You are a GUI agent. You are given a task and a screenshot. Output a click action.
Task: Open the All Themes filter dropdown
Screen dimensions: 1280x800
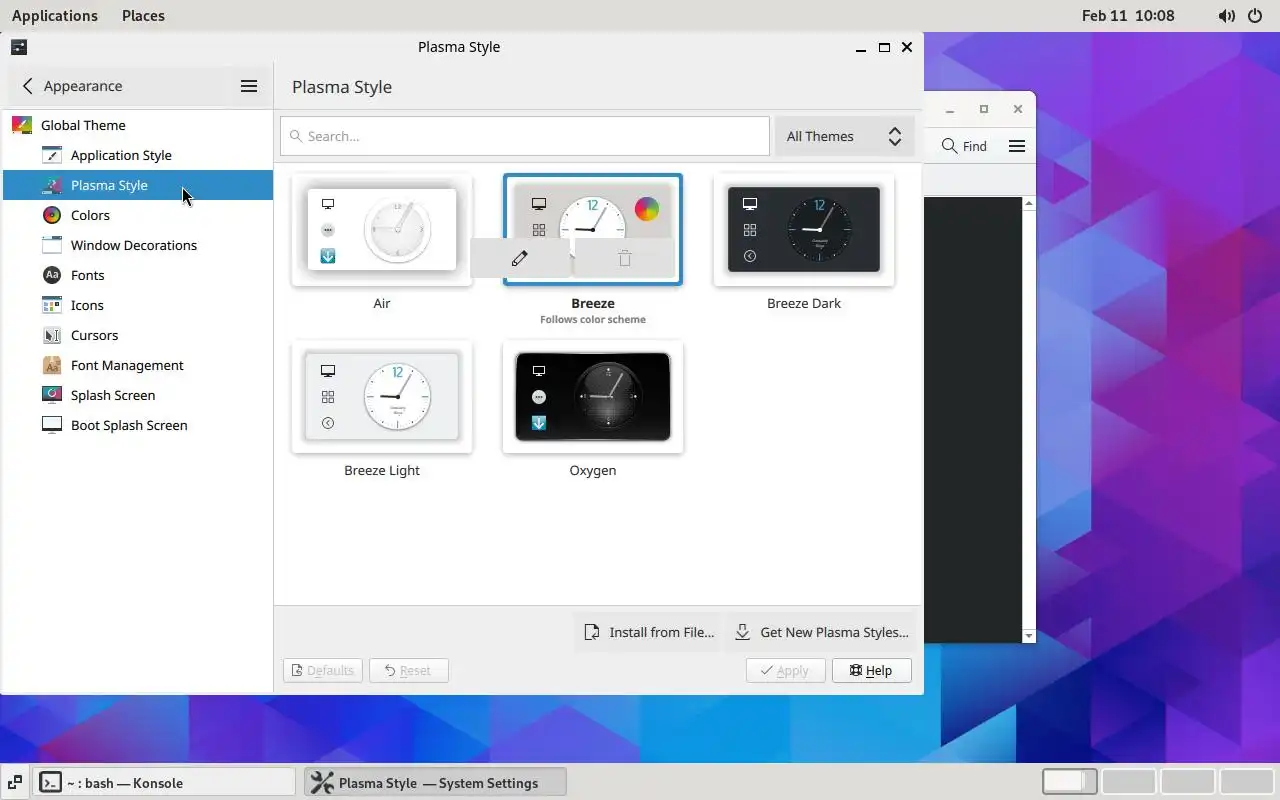coord(845,136)
